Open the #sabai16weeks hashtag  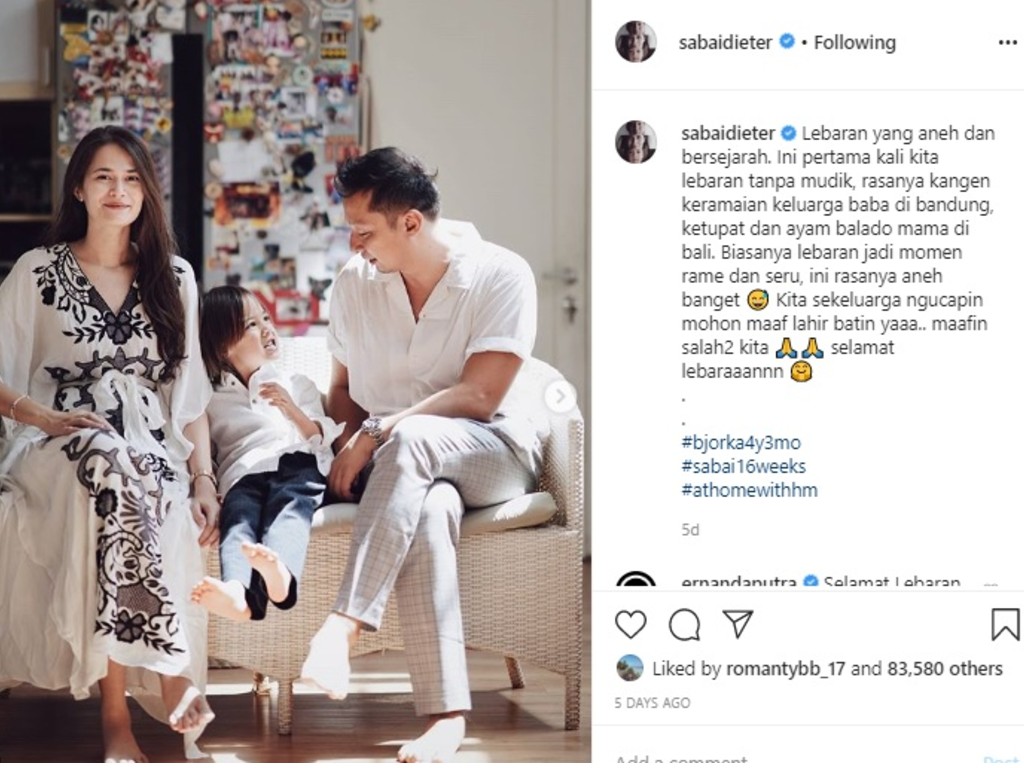tap(743, 466)
